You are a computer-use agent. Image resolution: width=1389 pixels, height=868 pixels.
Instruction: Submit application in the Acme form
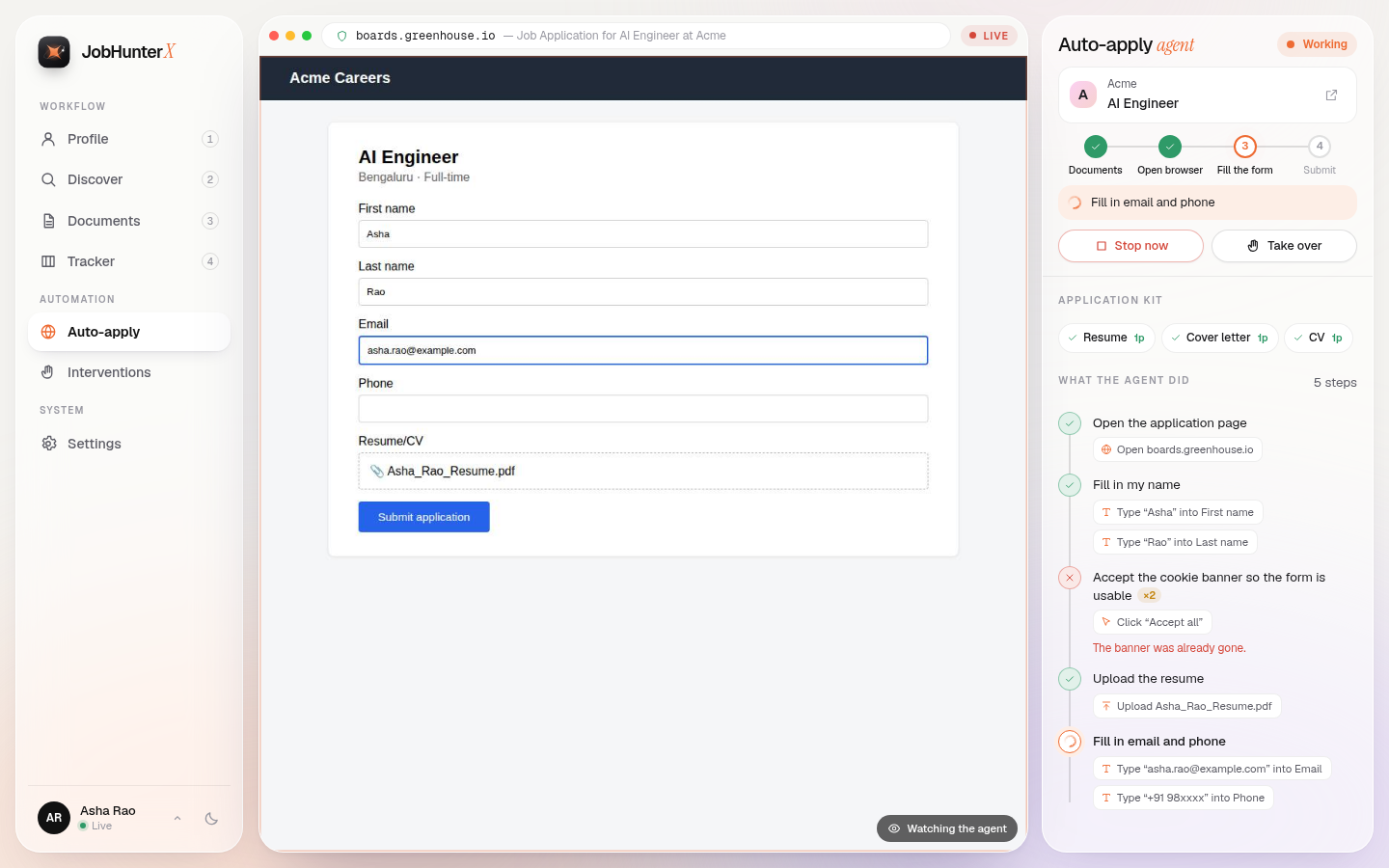click(423, 517)
